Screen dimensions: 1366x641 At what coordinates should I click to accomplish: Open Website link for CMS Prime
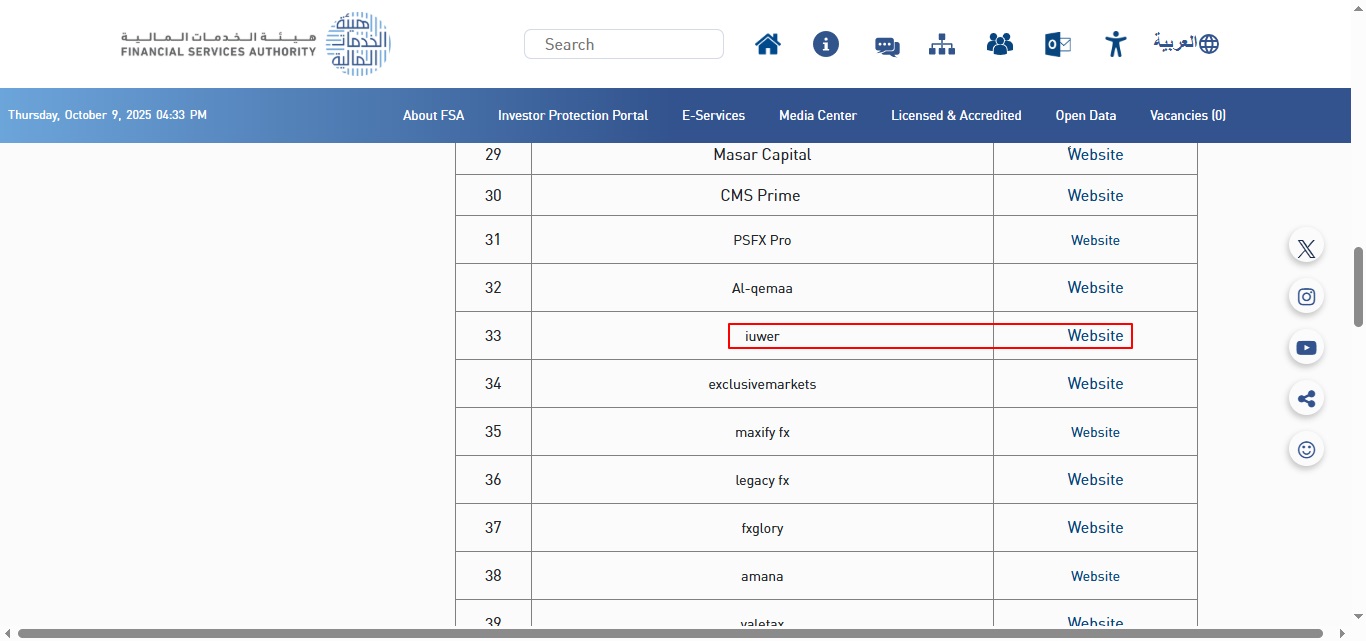[x=1095, y=196]
